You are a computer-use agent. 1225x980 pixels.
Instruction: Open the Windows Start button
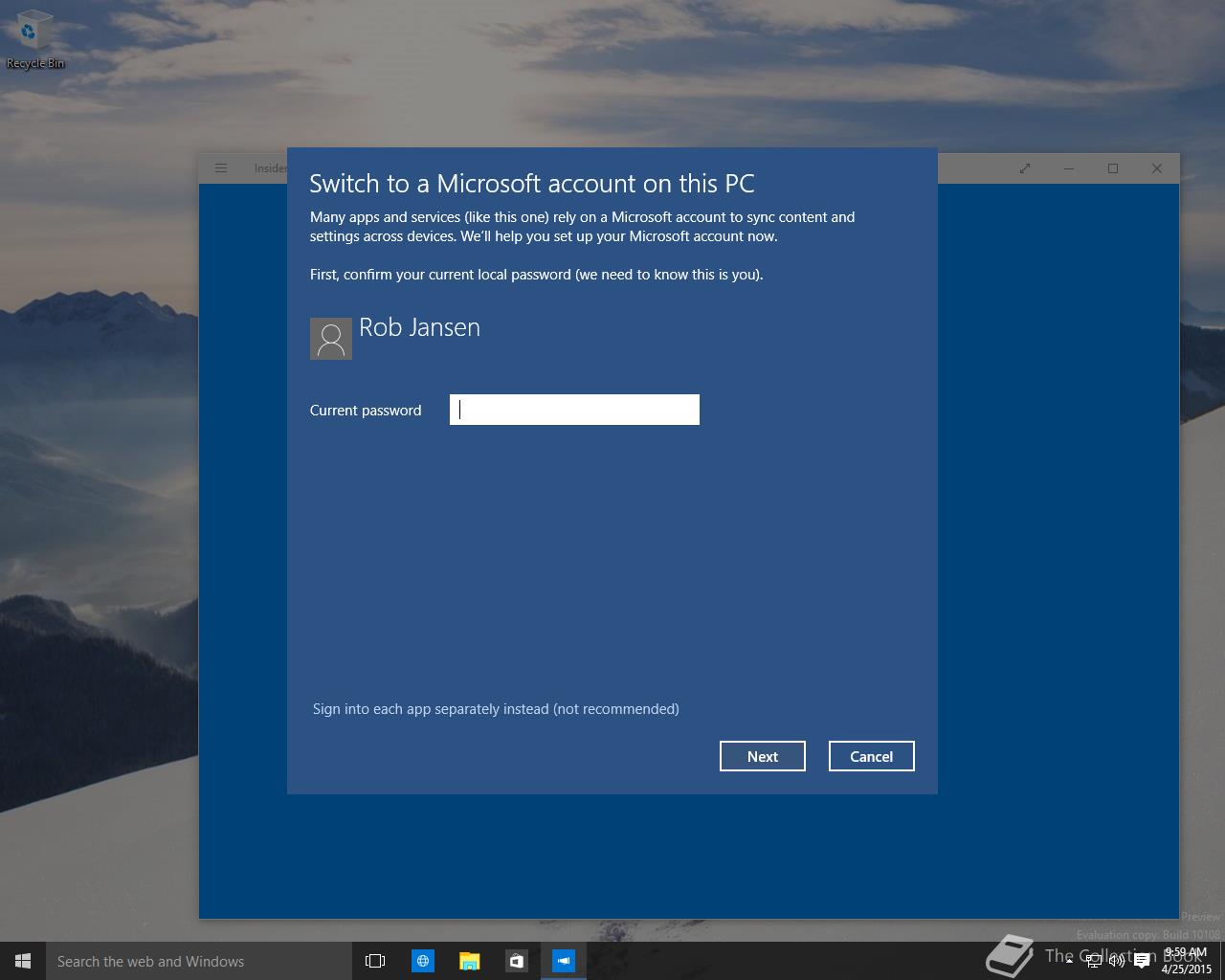pos(23,961)
